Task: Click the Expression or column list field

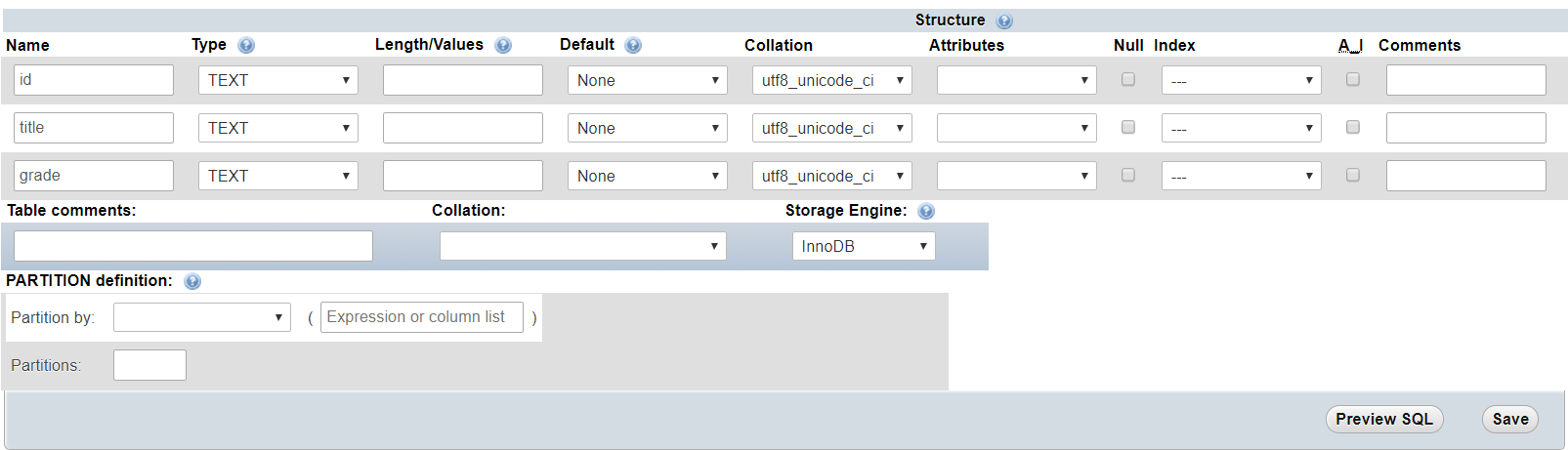Action: point(422,317)
